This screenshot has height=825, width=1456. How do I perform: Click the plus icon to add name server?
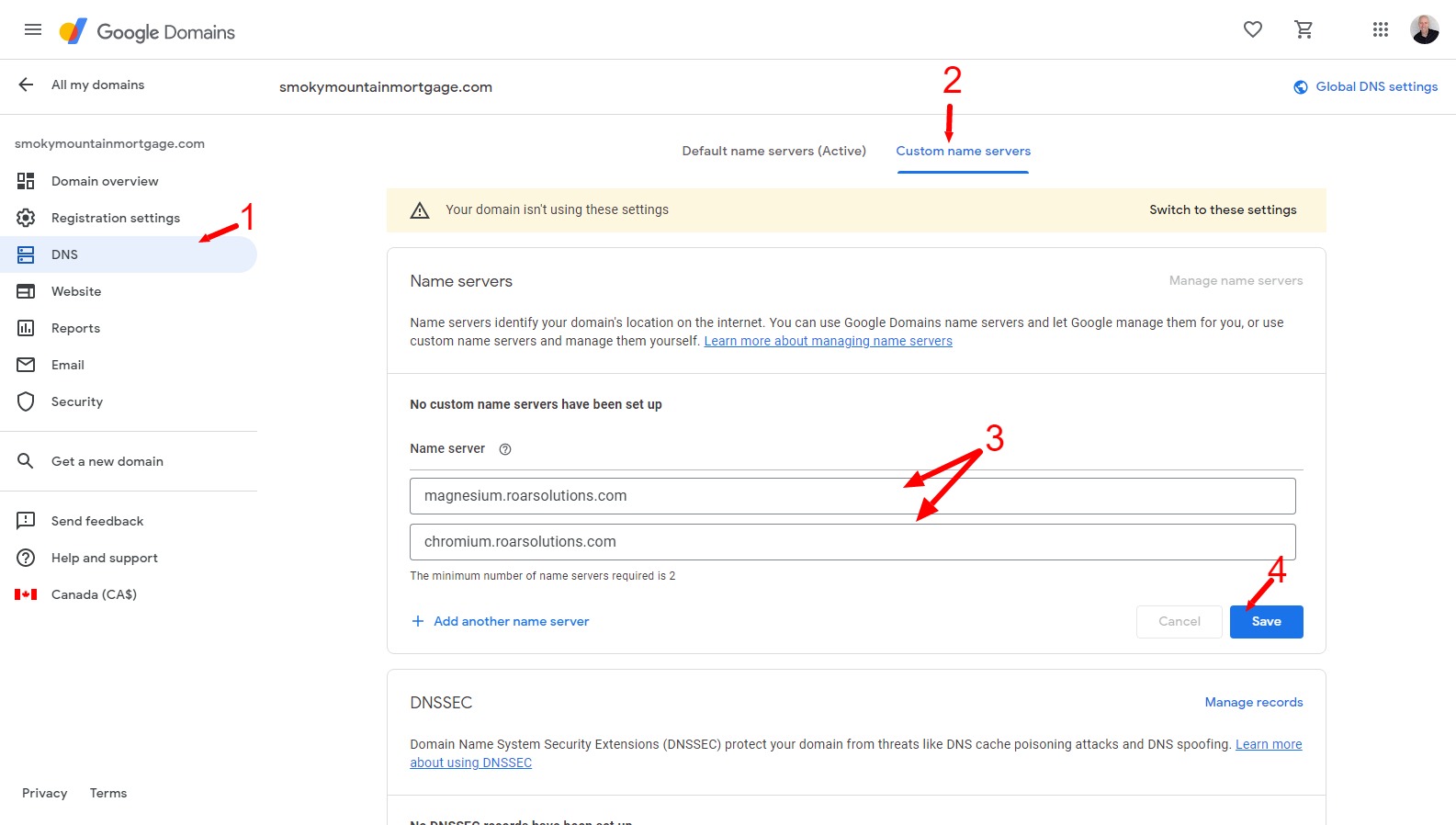click(x=418, y=621)
